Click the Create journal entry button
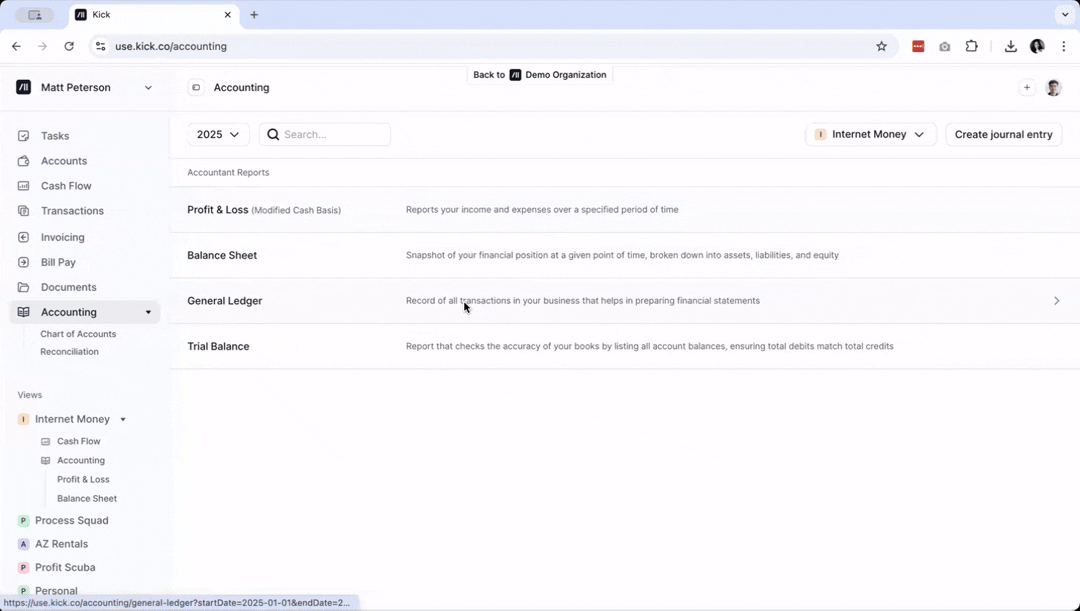Image resolution: width=1080 pixels, height=611 pixels. pos(1003,134)
